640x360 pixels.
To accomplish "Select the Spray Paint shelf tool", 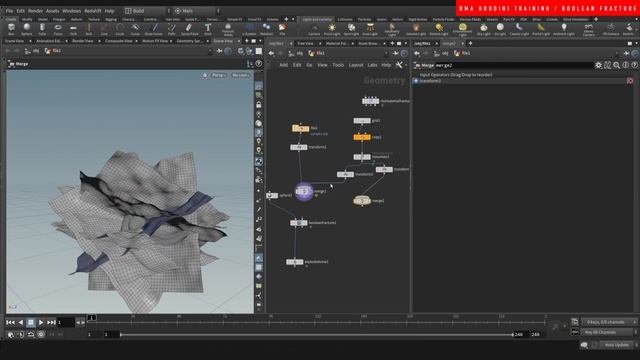I will coord(189,29).
